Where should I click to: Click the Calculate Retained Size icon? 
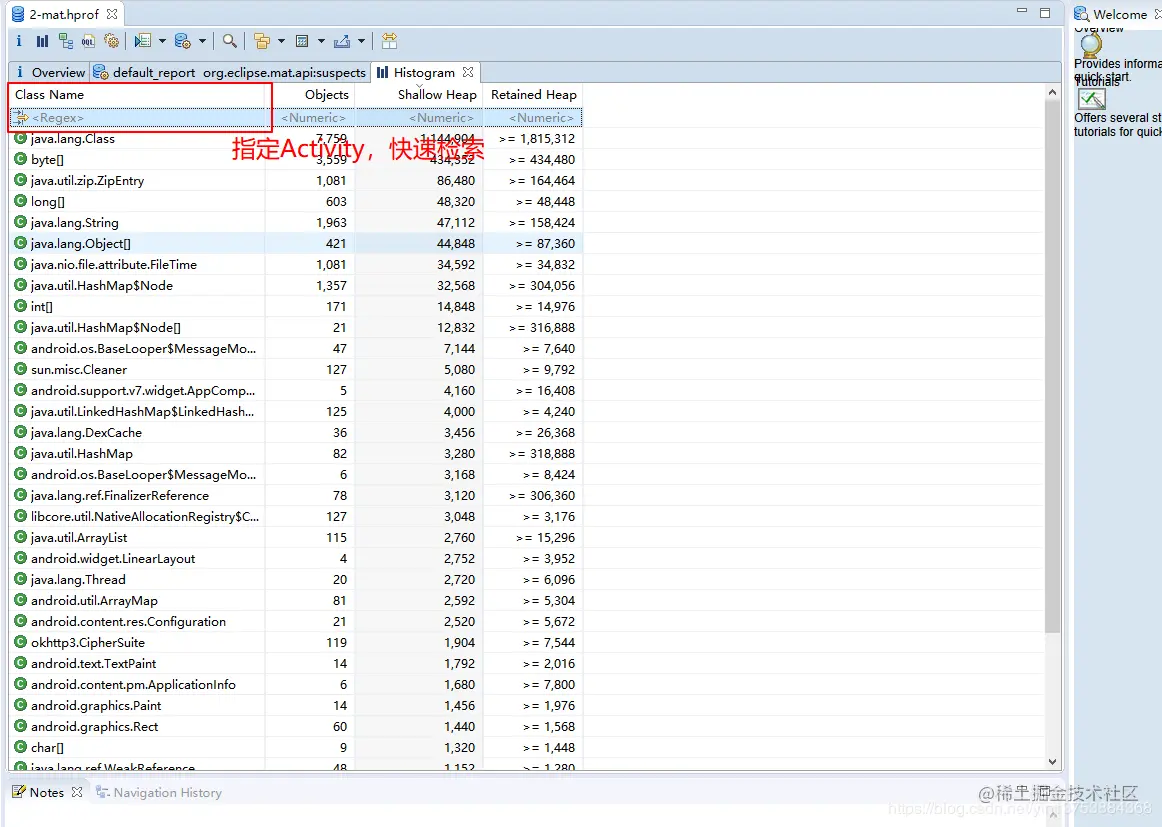click(302, 41)
